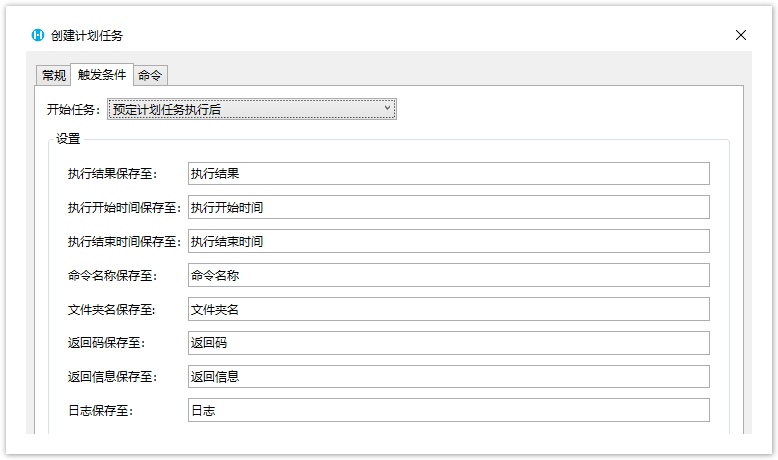The height and width of the screenshot is (460, 778).
Task: Click into the 日志 text box
Action: click(449, 410)
